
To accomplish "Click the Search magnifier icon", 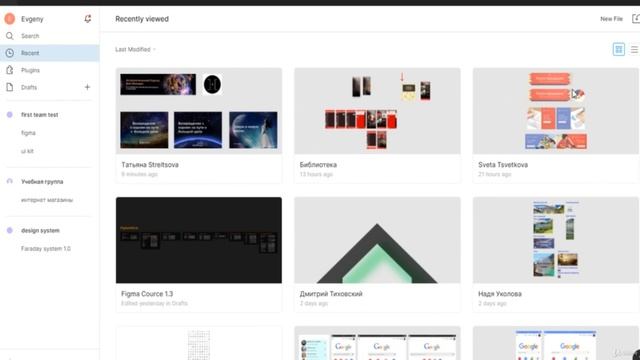I will point(9,36).
